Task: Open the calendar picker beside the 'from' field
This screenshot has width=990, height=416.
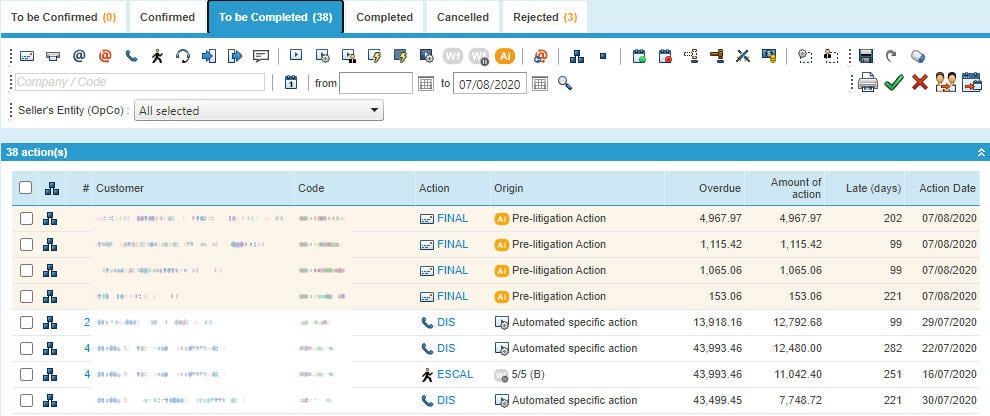Action: tap(425, 83)
